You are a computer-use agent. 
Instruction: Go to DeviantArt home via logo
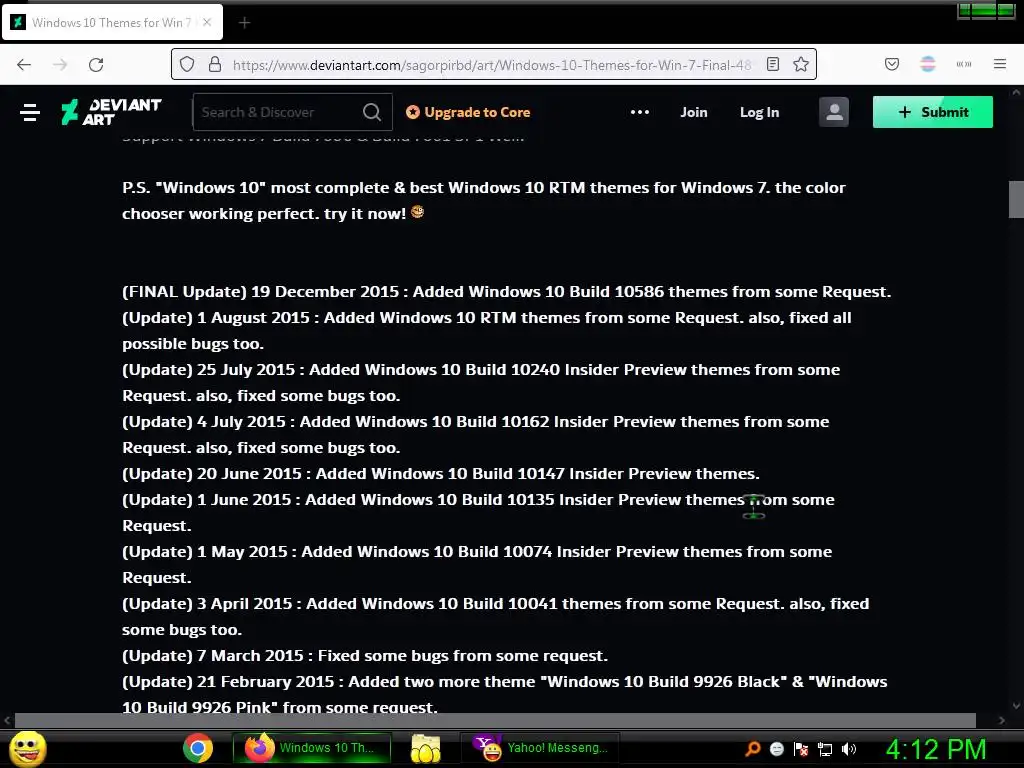pyautogui.click(x=111, y=112)
